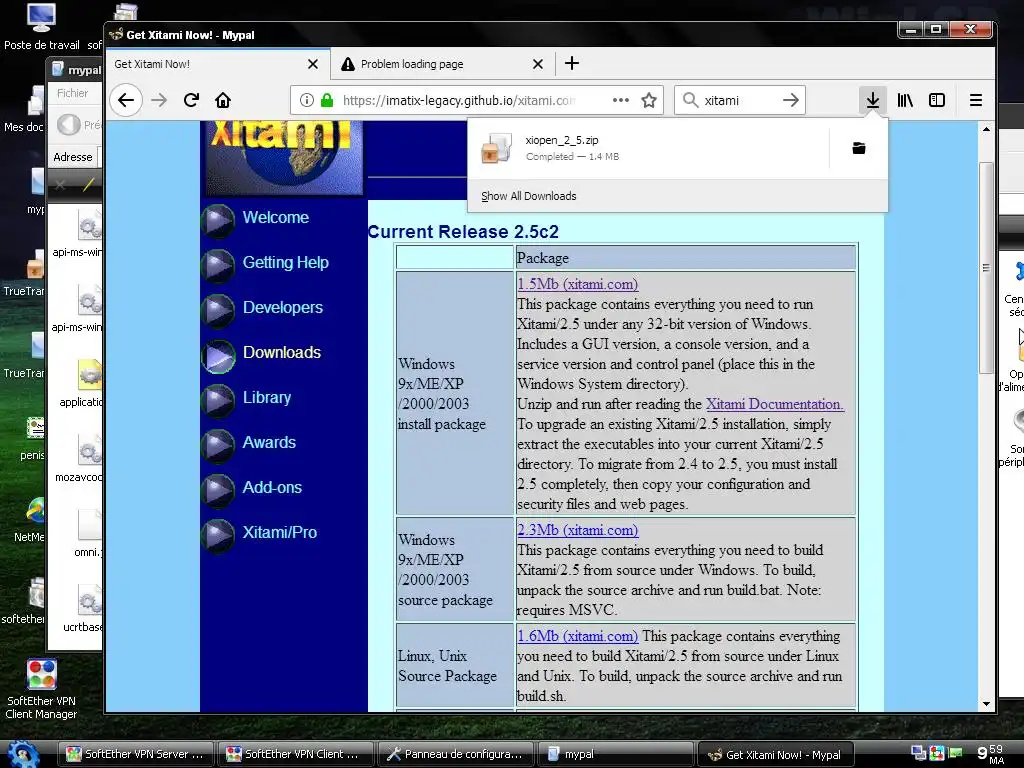Viewport: 1024px width, 768px height.
Task: Download the 1.5Mb (xitami.com) package
Action: click(x=577, y=284)
